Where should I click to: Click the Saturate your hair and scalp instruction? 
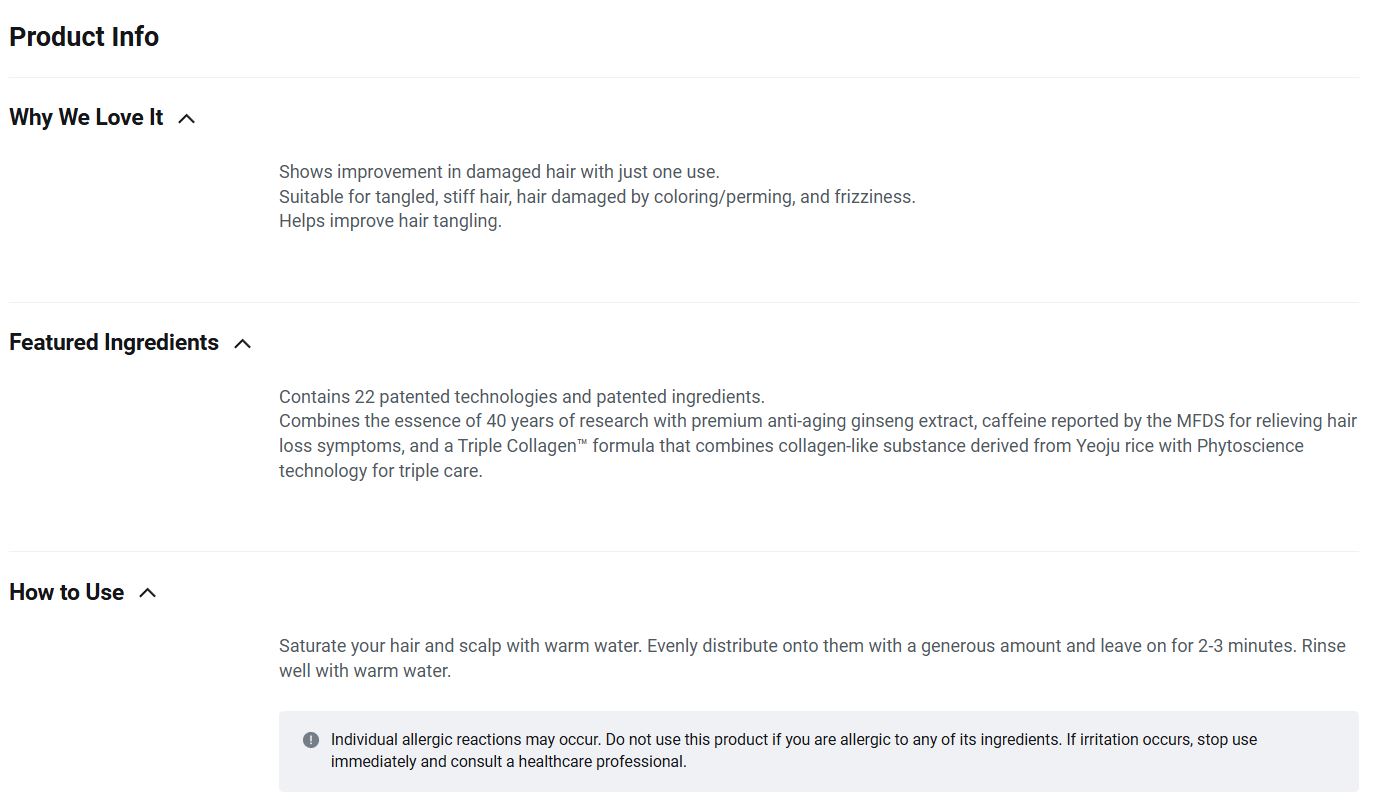(x=460, y=646)
